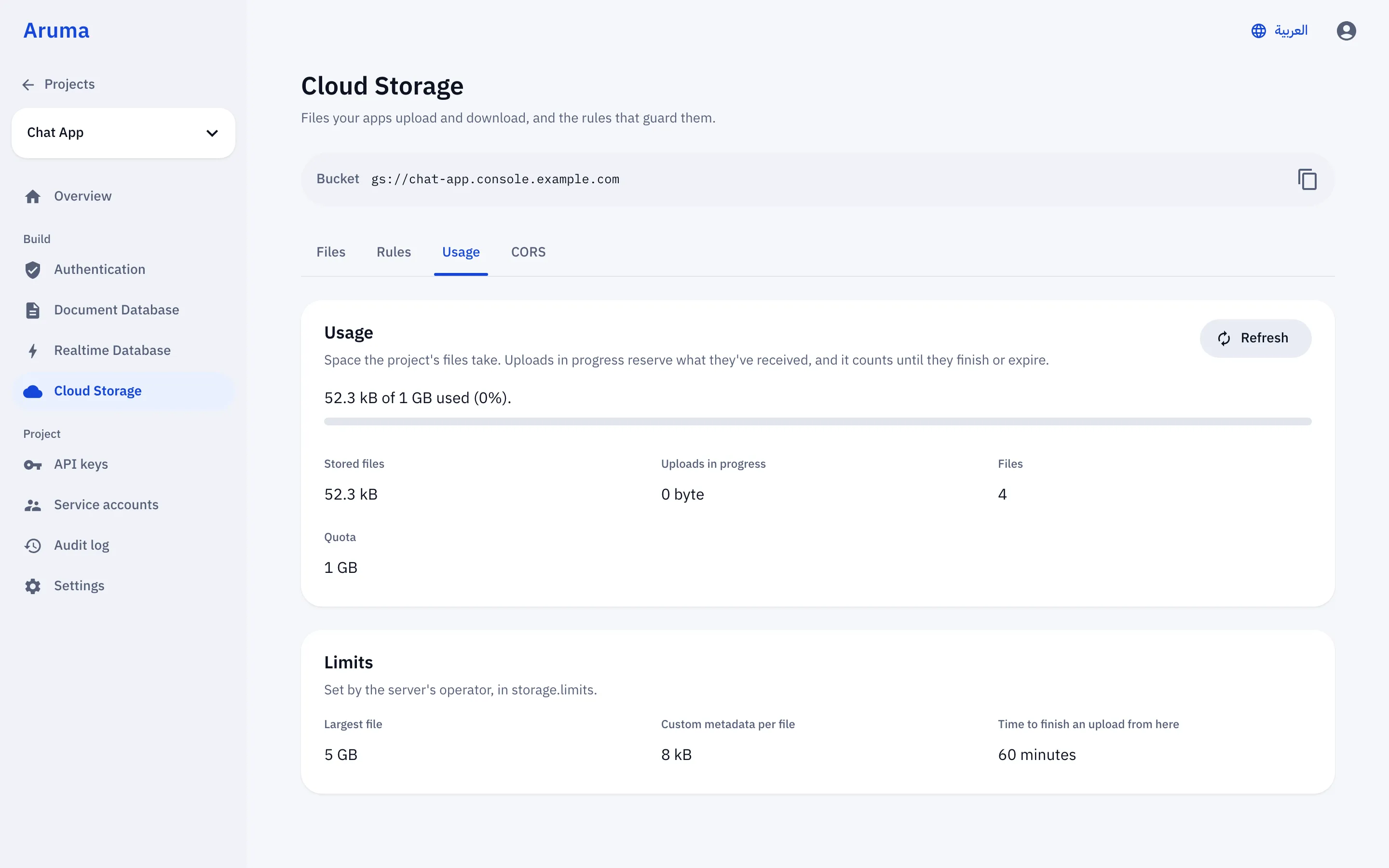Click the Service accounts people icon
Screen dimensions: 1389x868
[33, 505]
